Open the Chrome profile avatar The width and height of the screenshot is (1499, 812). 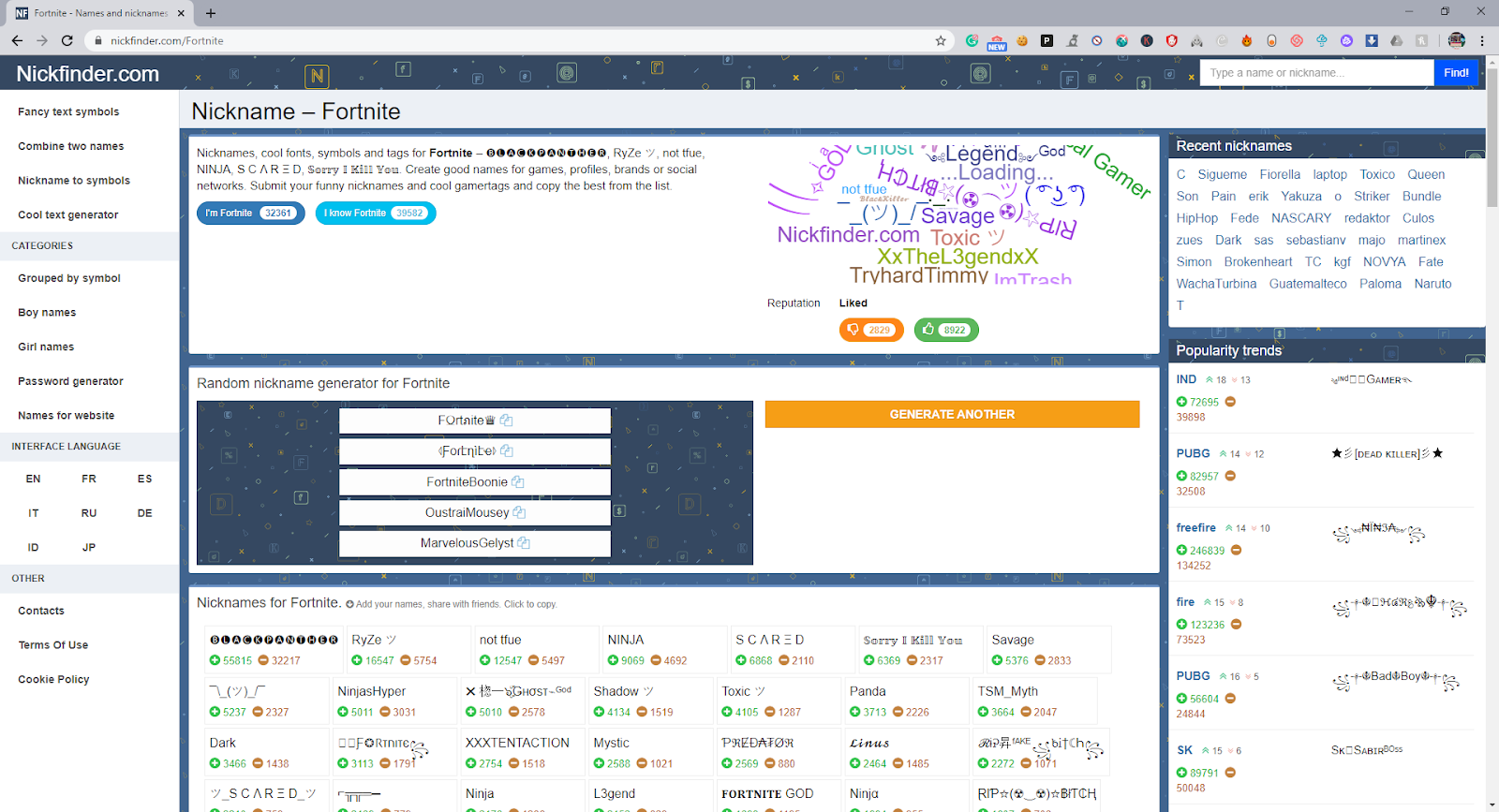point(1456,40)
